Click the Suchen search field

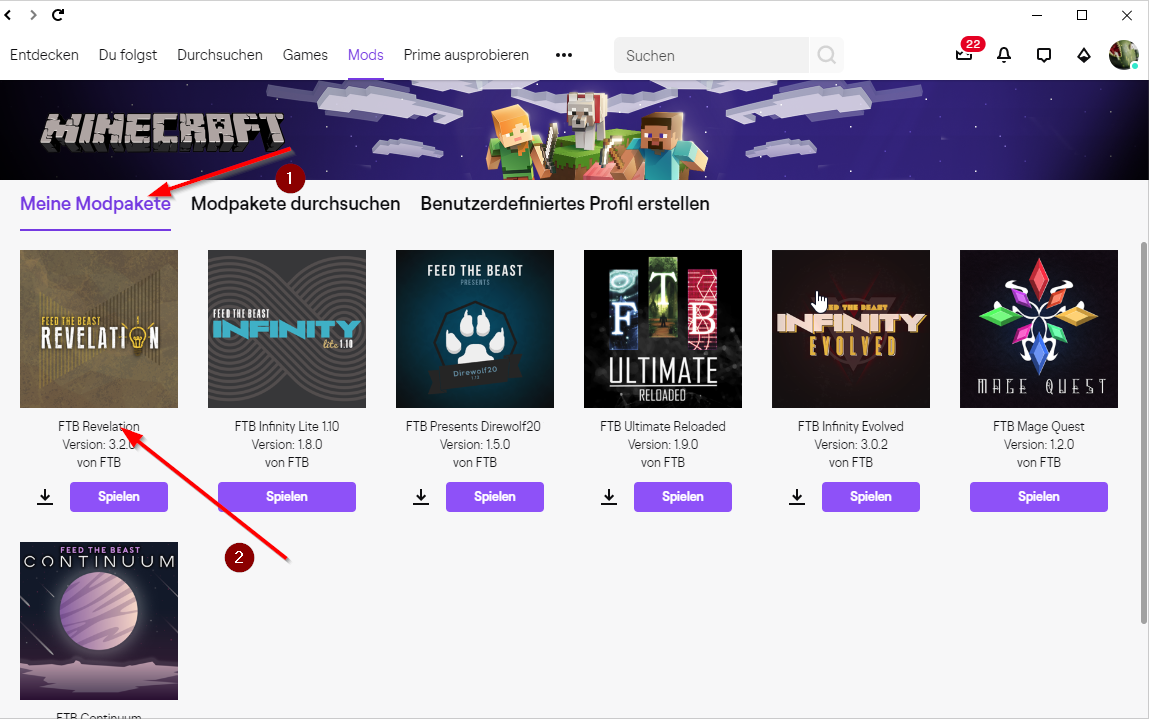pos(711,55)
